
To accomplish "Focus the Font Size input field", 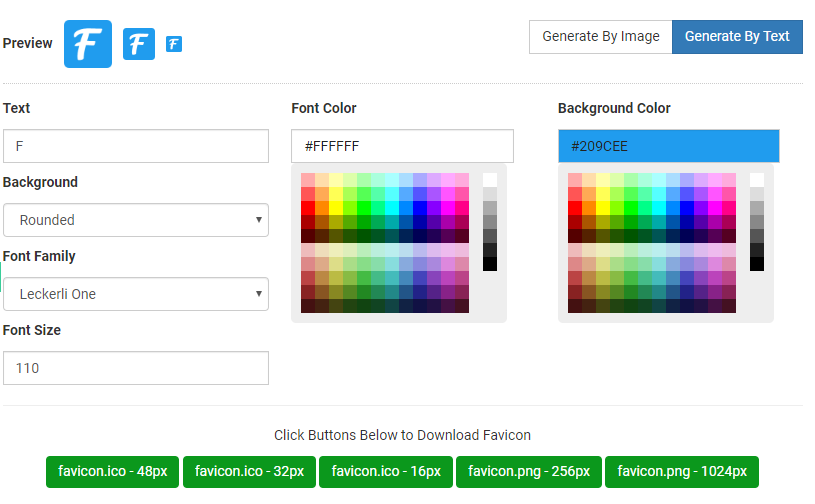I will point(136,368).
